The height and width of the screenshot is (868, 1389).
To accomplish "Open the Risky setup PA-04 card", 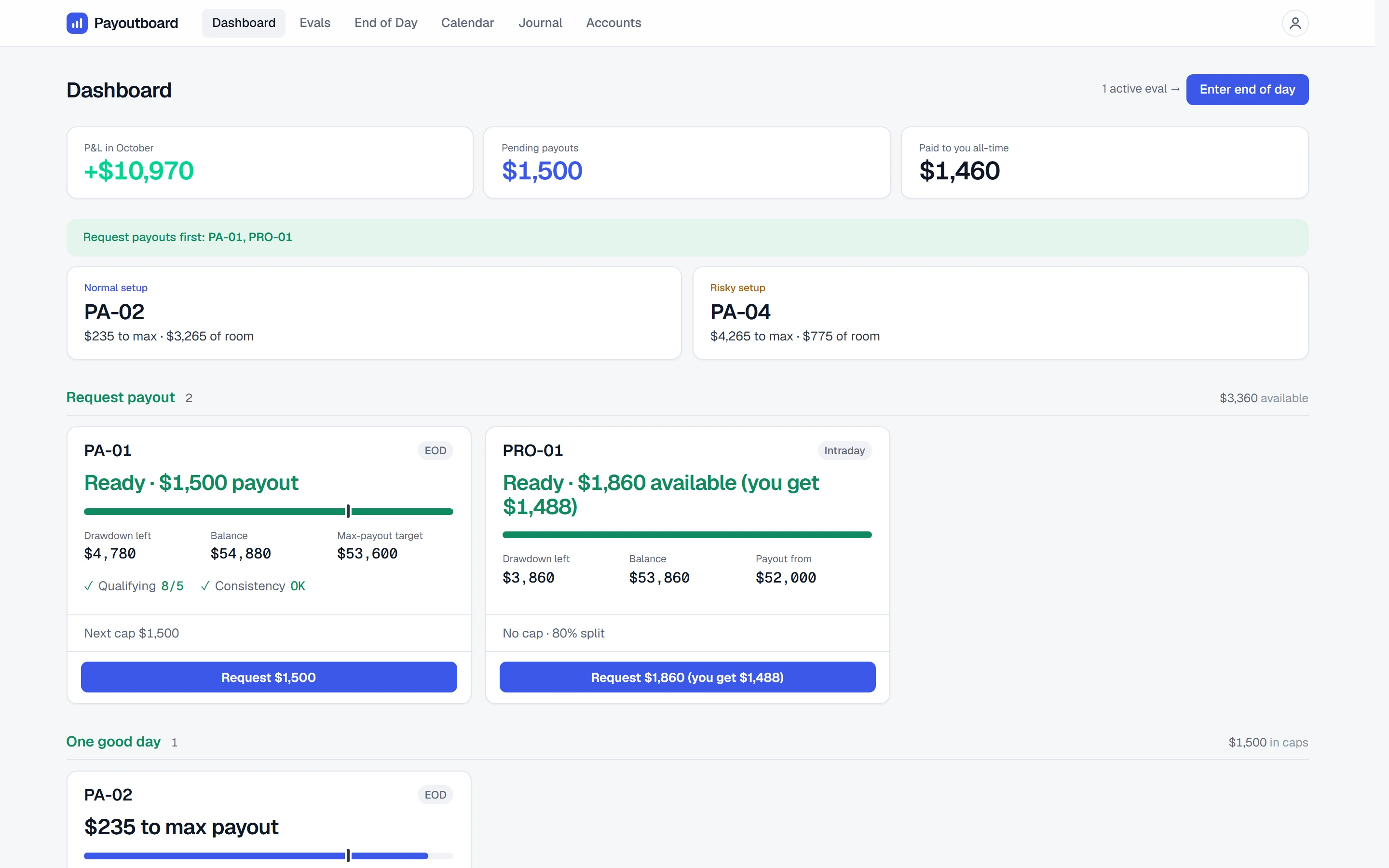I will click(1000, 313).
